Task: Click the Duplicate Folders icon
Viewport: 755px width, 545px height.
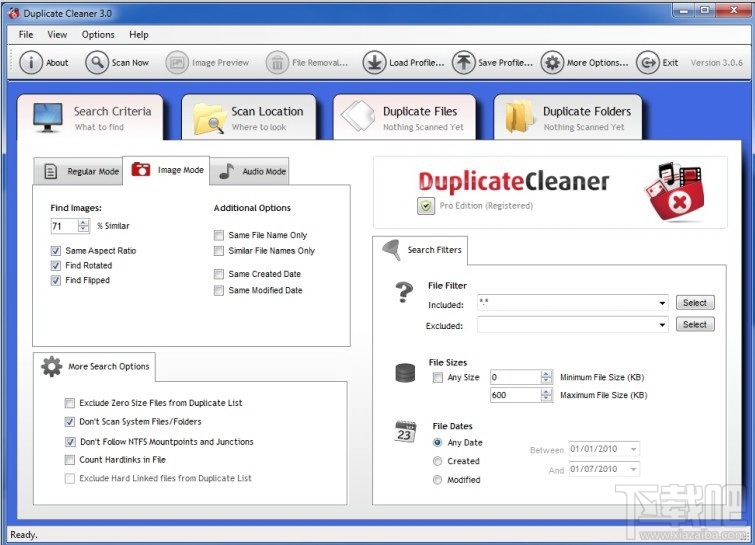Action: pos(519,116)
